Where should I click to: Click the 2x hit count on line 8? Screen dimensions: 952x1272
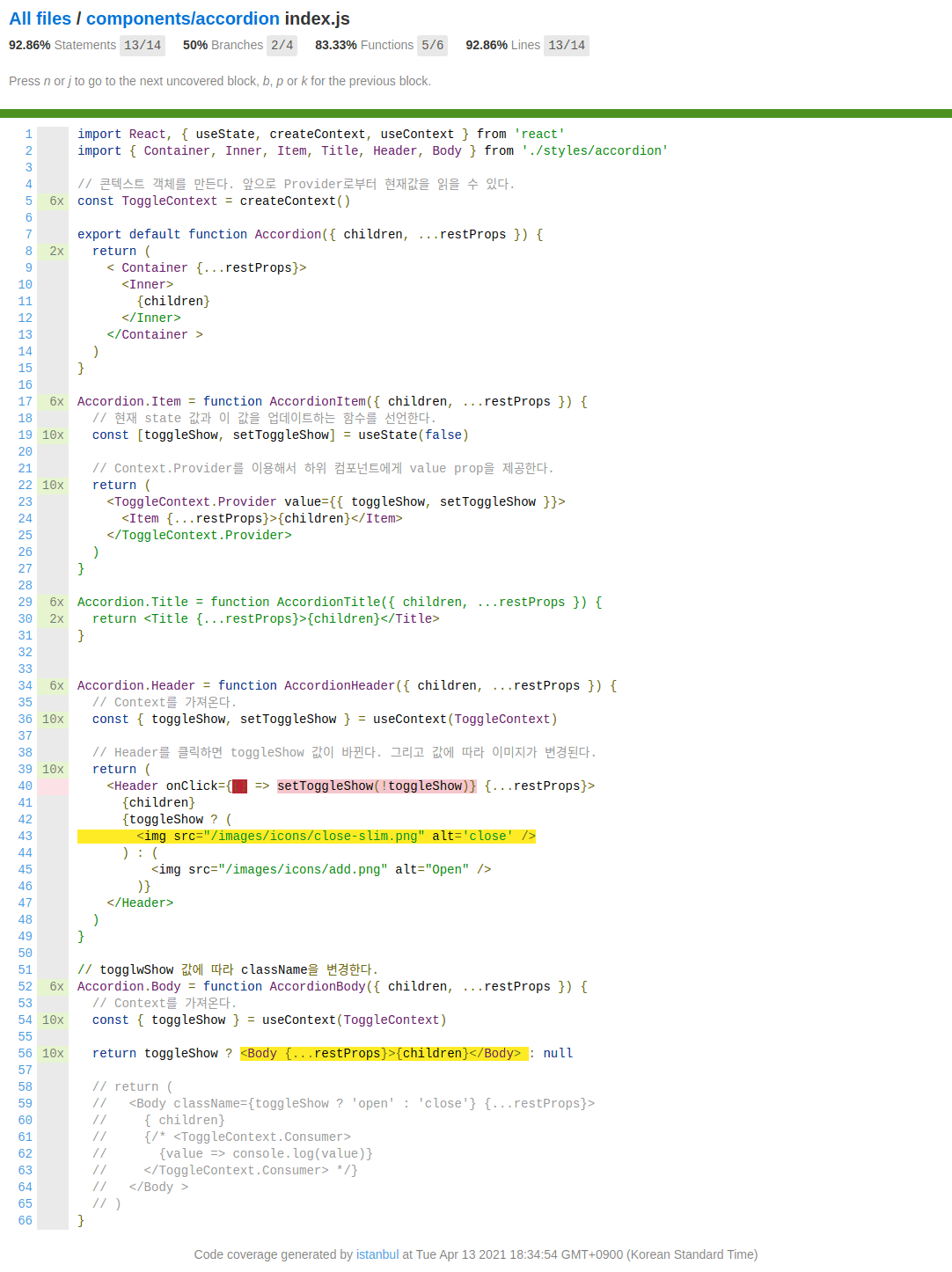pyautogui.click(x=53, y=252)
